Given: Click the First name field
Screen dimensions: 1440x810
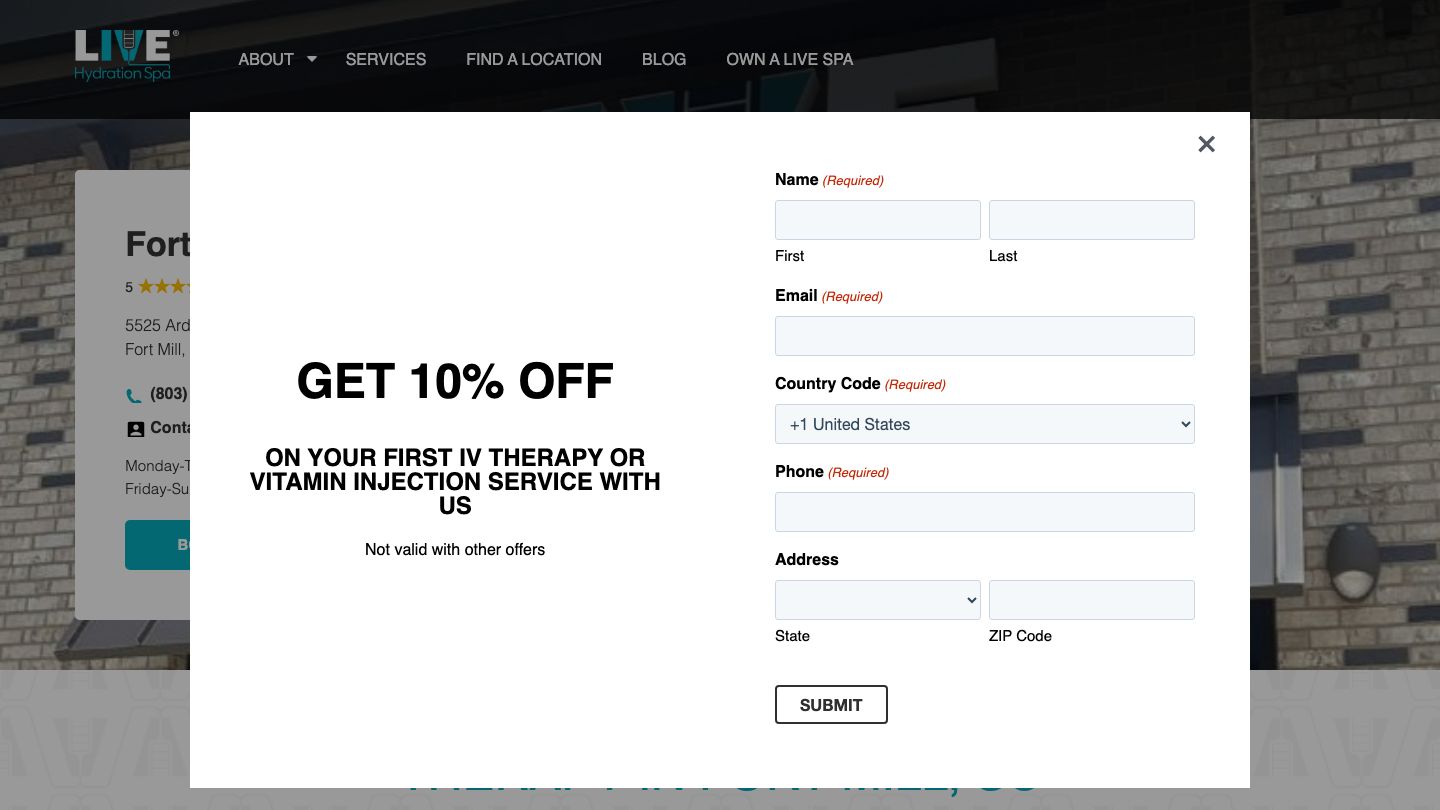Looking at the screenshot, I should coord(877,220).
